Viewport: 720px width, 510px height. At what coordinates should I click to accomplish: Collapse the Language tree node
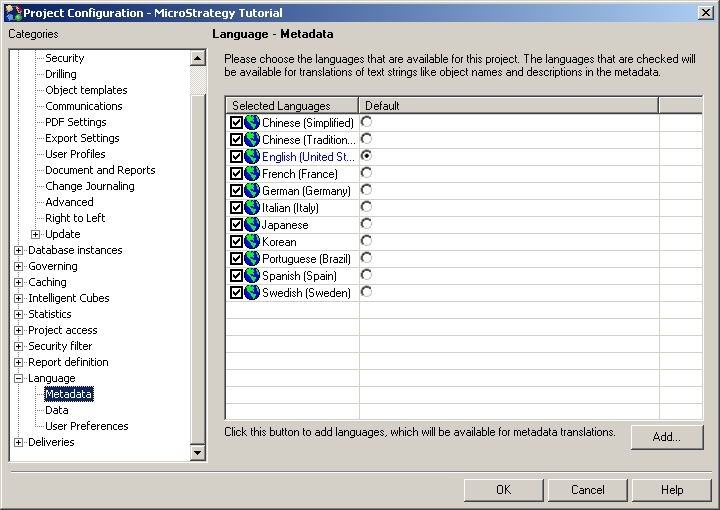pos(18,378)
